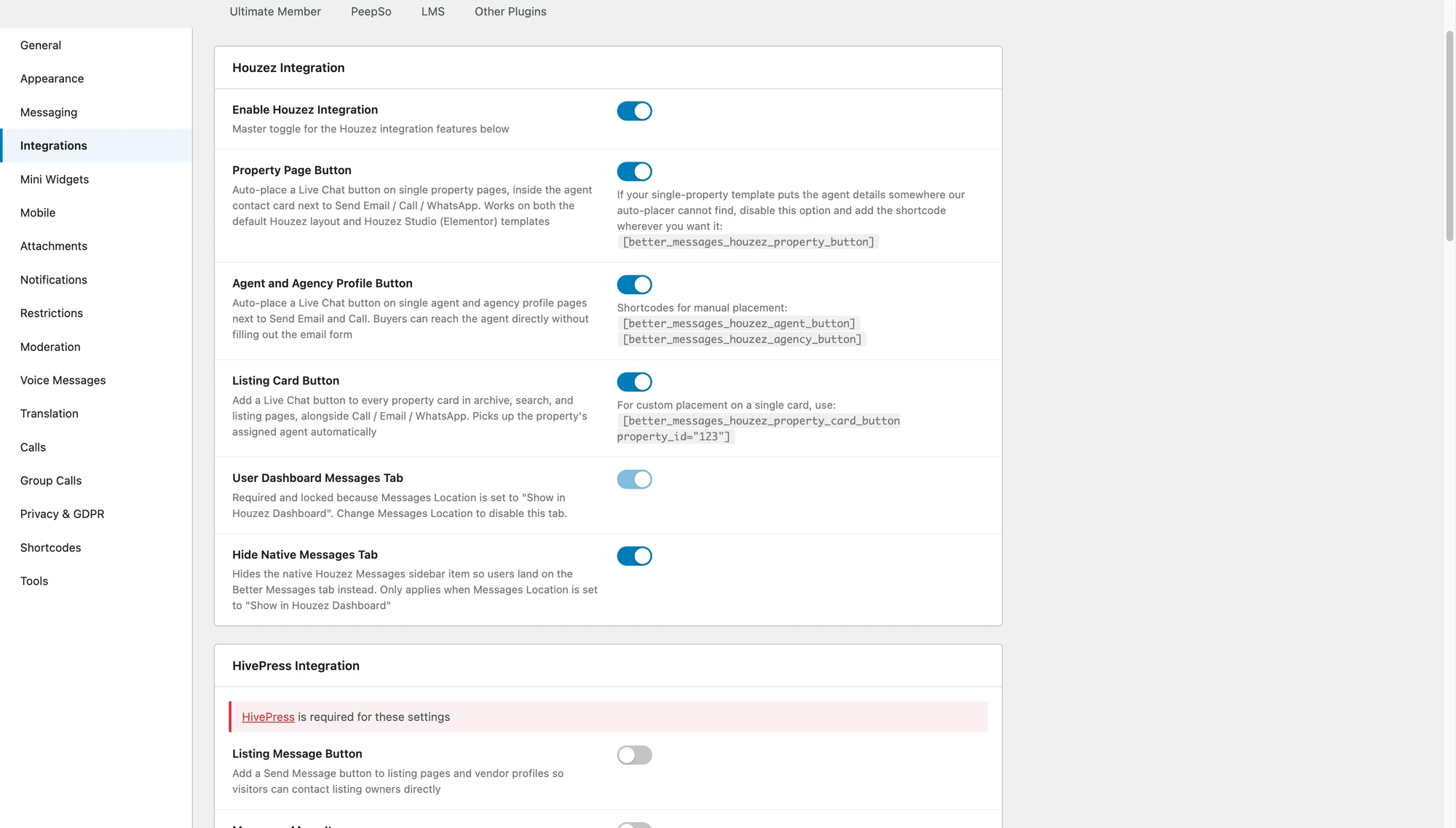Select Integrations in the sidebar
Screen dimensions: 1456x828
point(96,146)
